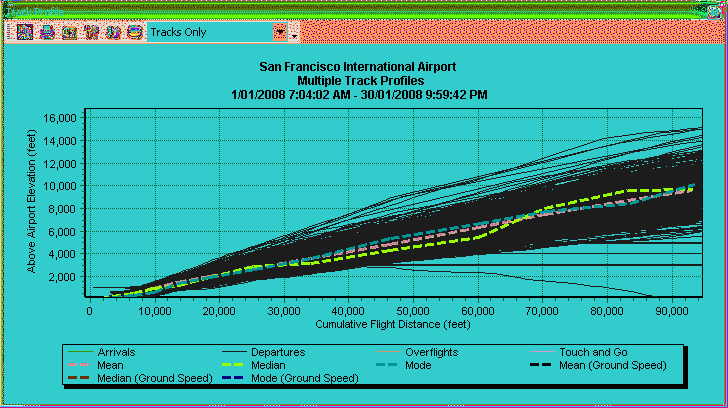This screenshot has height=408, width=728.
Task: Open the Tracks Only dropdown arrow
Action: pyautogui.click(x=280, y=32)
